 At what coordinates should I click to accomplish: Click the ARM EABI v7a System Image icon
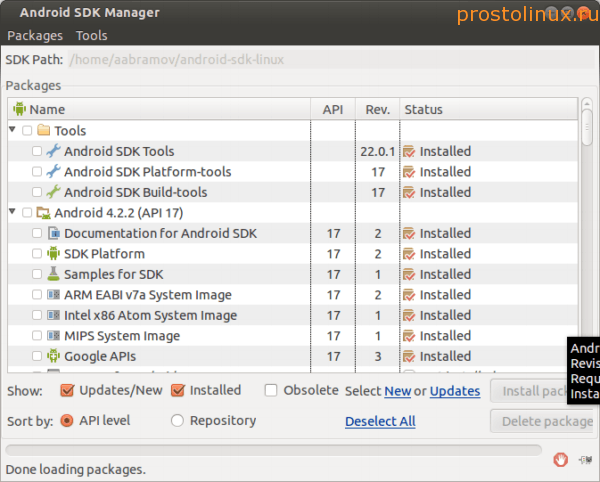click(x=53, y=295)
